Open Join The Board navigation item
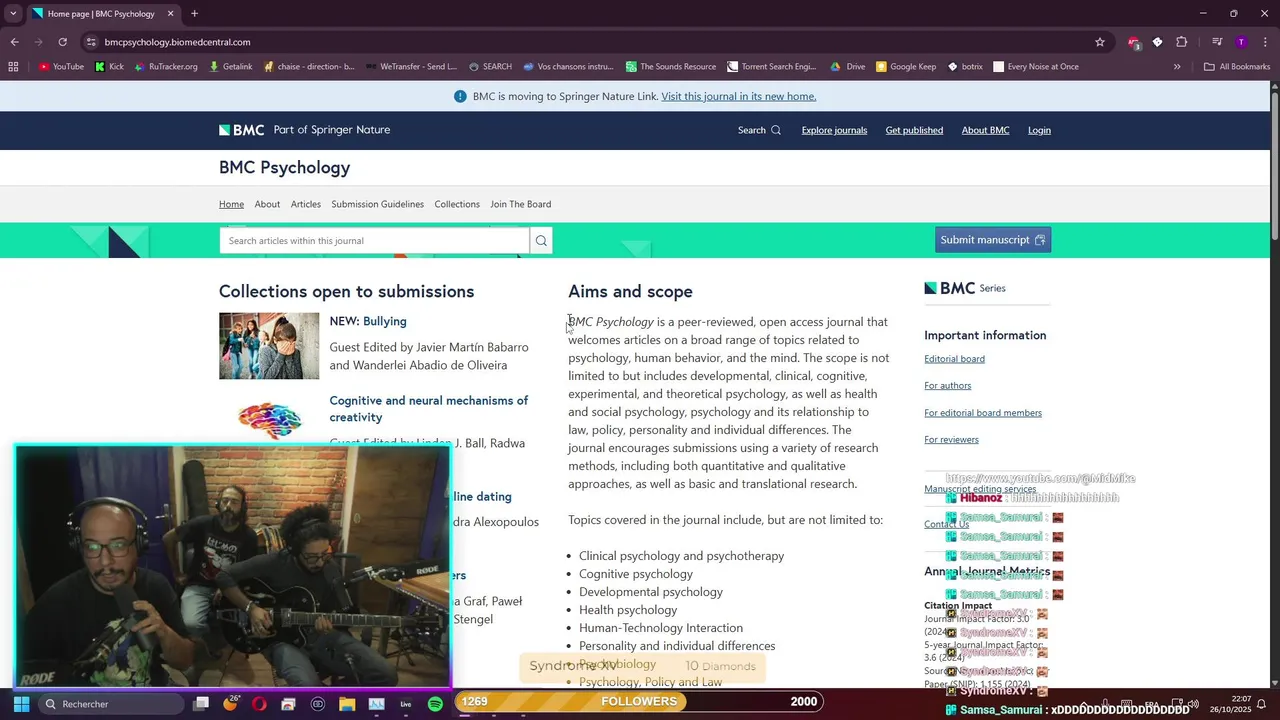The height and width of the screenshot is (720, 1280). point(520,204)
